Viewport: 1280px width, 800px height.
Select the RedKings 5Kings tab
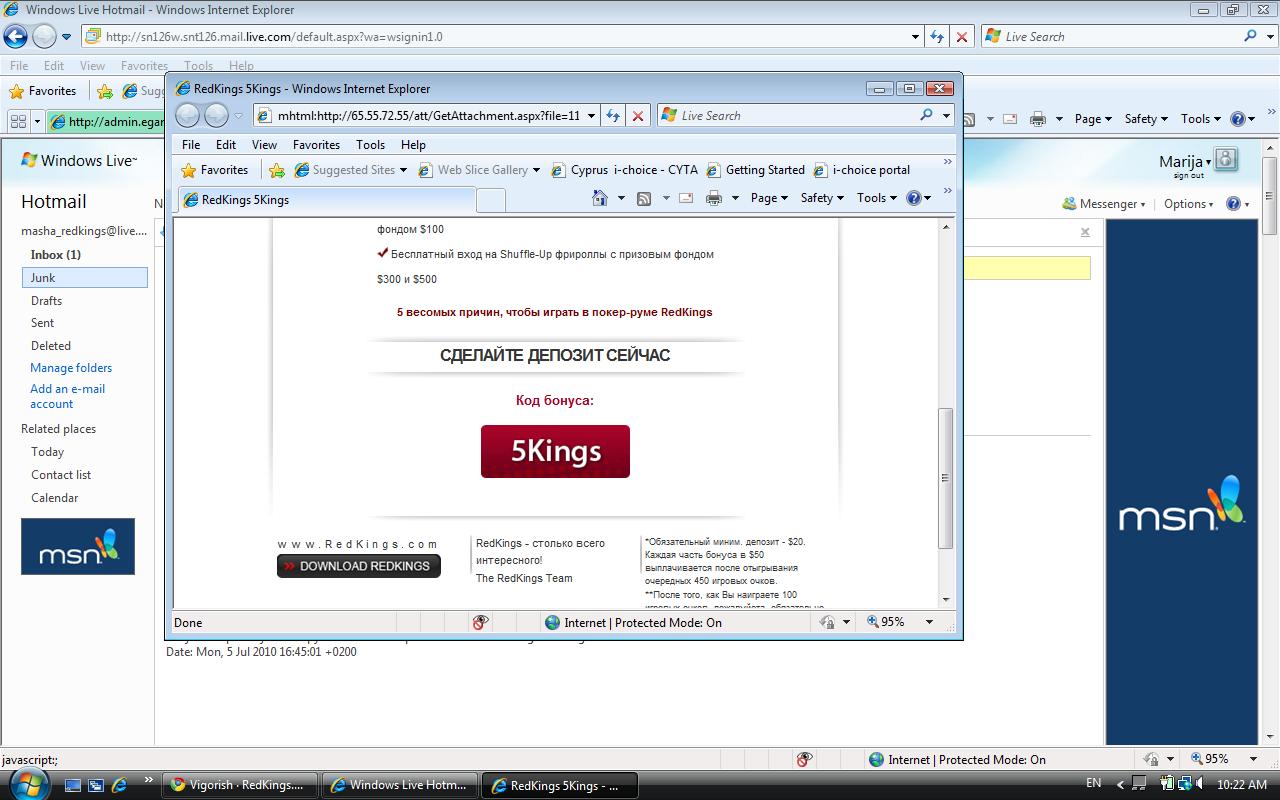[325, 200]
